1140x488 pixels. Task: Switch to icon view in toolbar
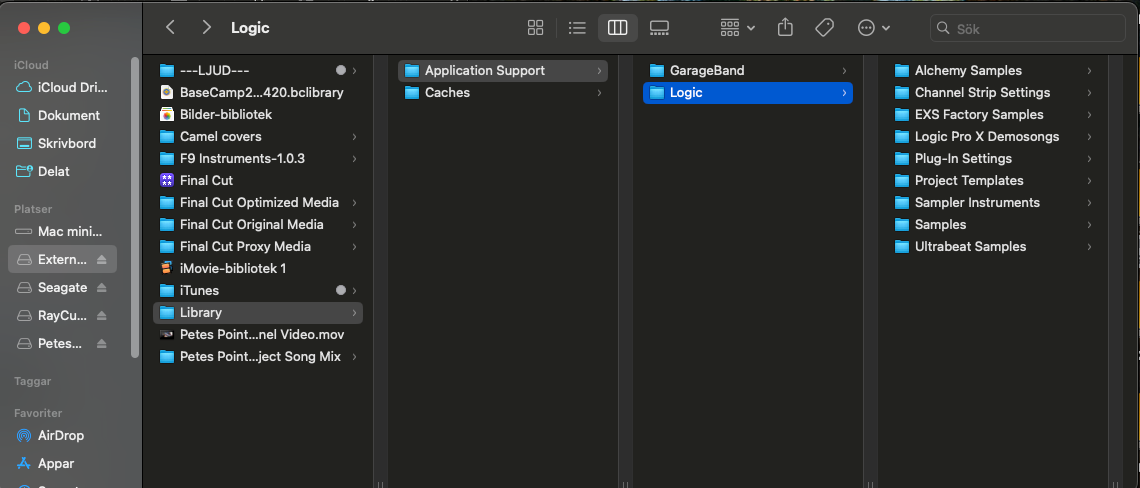(x=535, y=28)
